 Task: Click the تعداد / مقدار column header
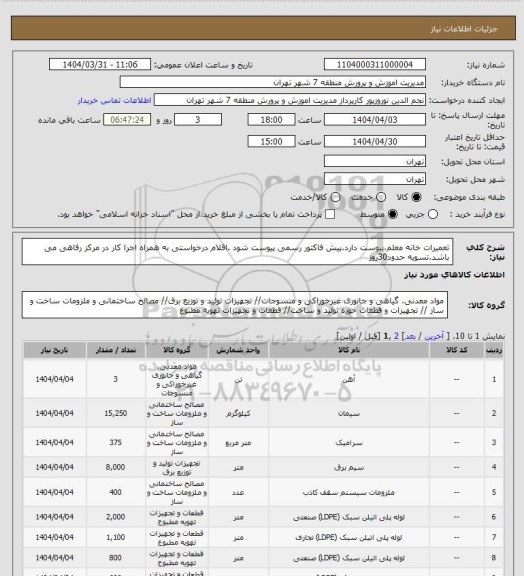coord(116,350)
